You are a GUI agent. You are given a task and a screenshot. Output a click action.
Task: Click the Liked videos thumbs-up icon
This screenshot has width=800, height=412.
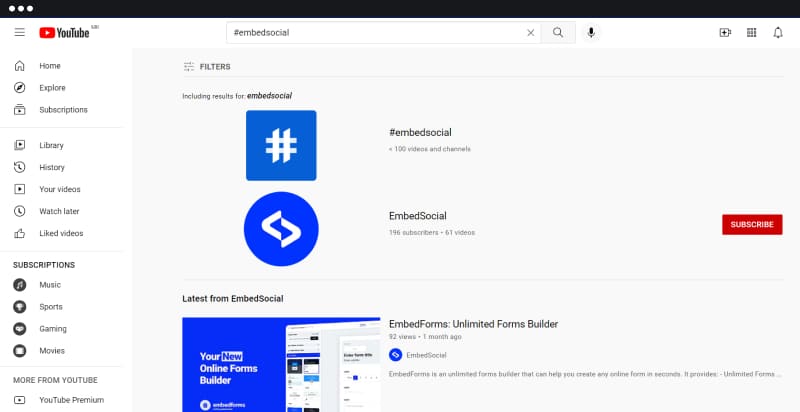click(x=19, y=234)
